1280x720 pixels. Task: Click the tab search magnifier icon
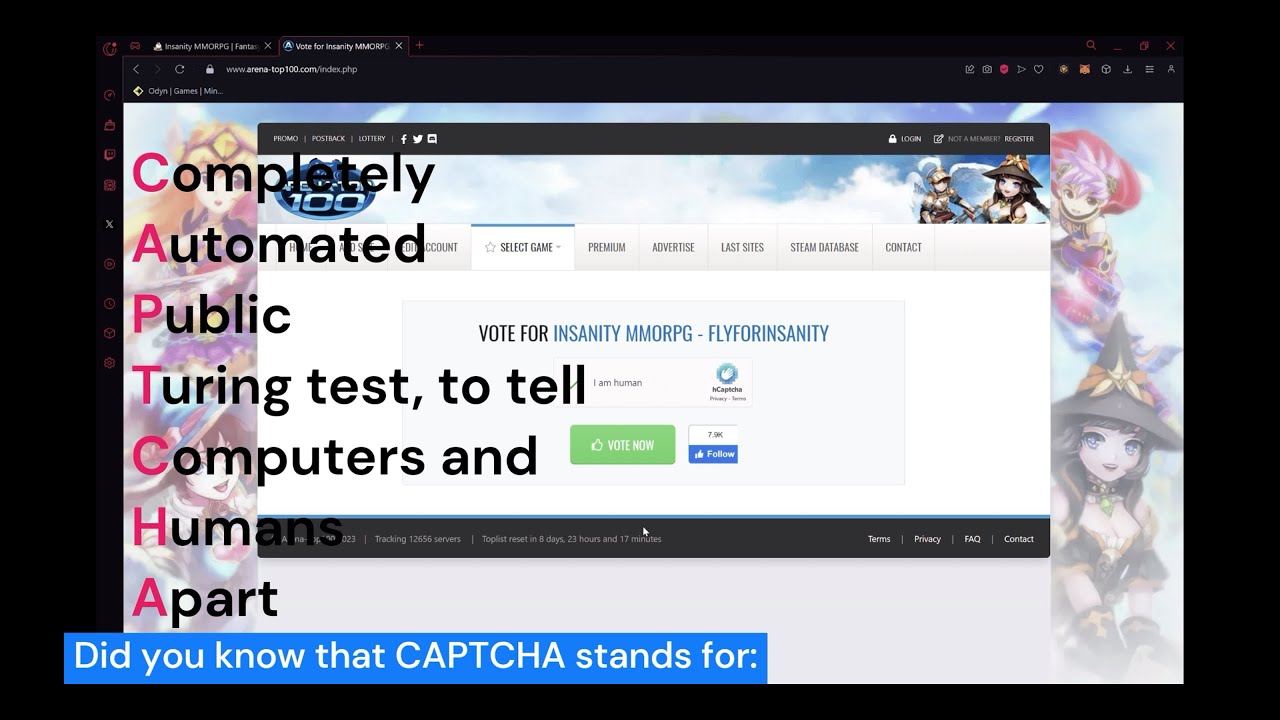pos(1091,45)
